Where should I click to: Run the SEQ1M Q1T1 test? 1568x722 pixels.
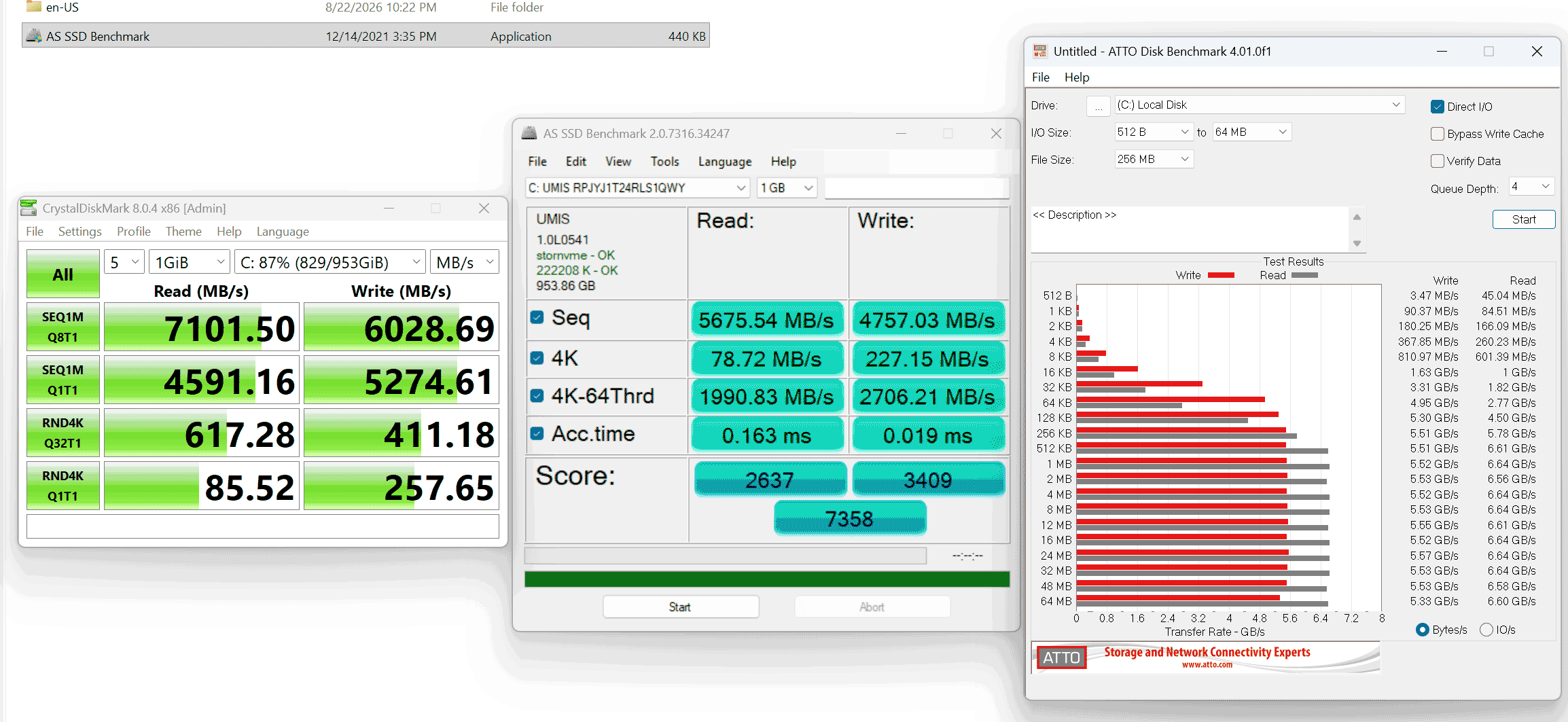(x=63, y=380)
